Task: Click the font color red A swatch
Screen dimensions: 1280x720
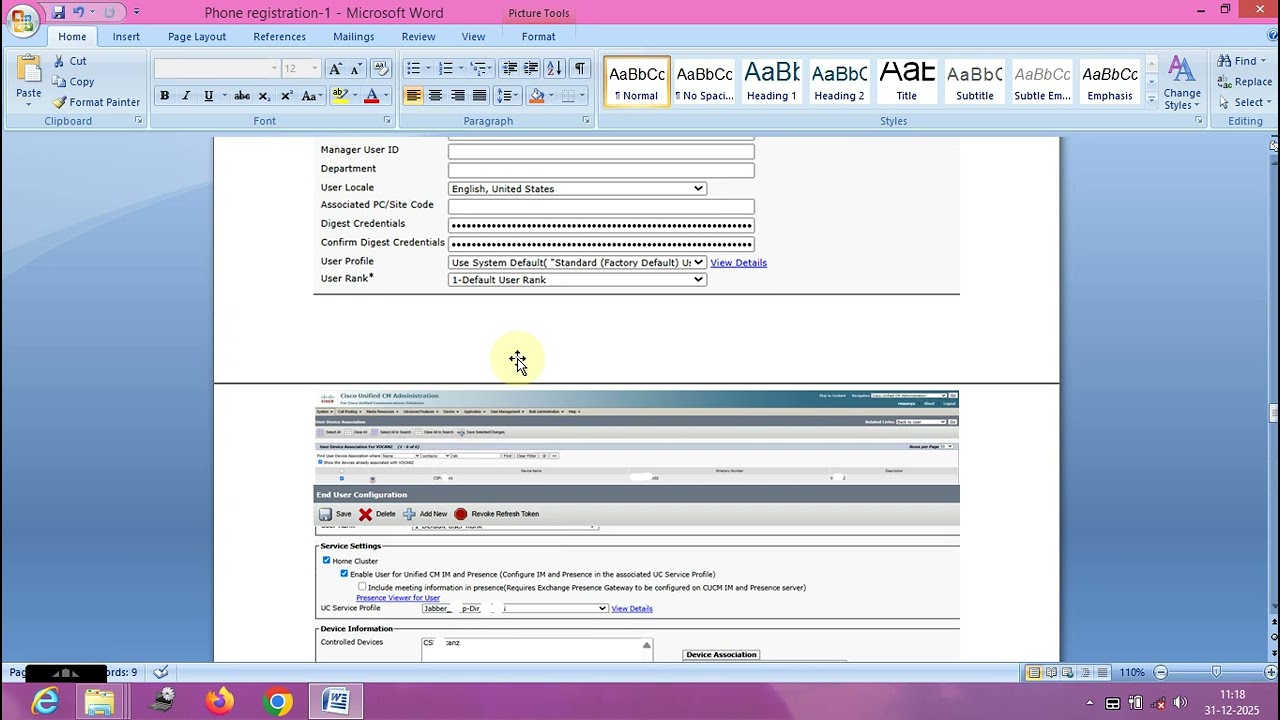Action: pyautogui.click(x=371, y=96)
